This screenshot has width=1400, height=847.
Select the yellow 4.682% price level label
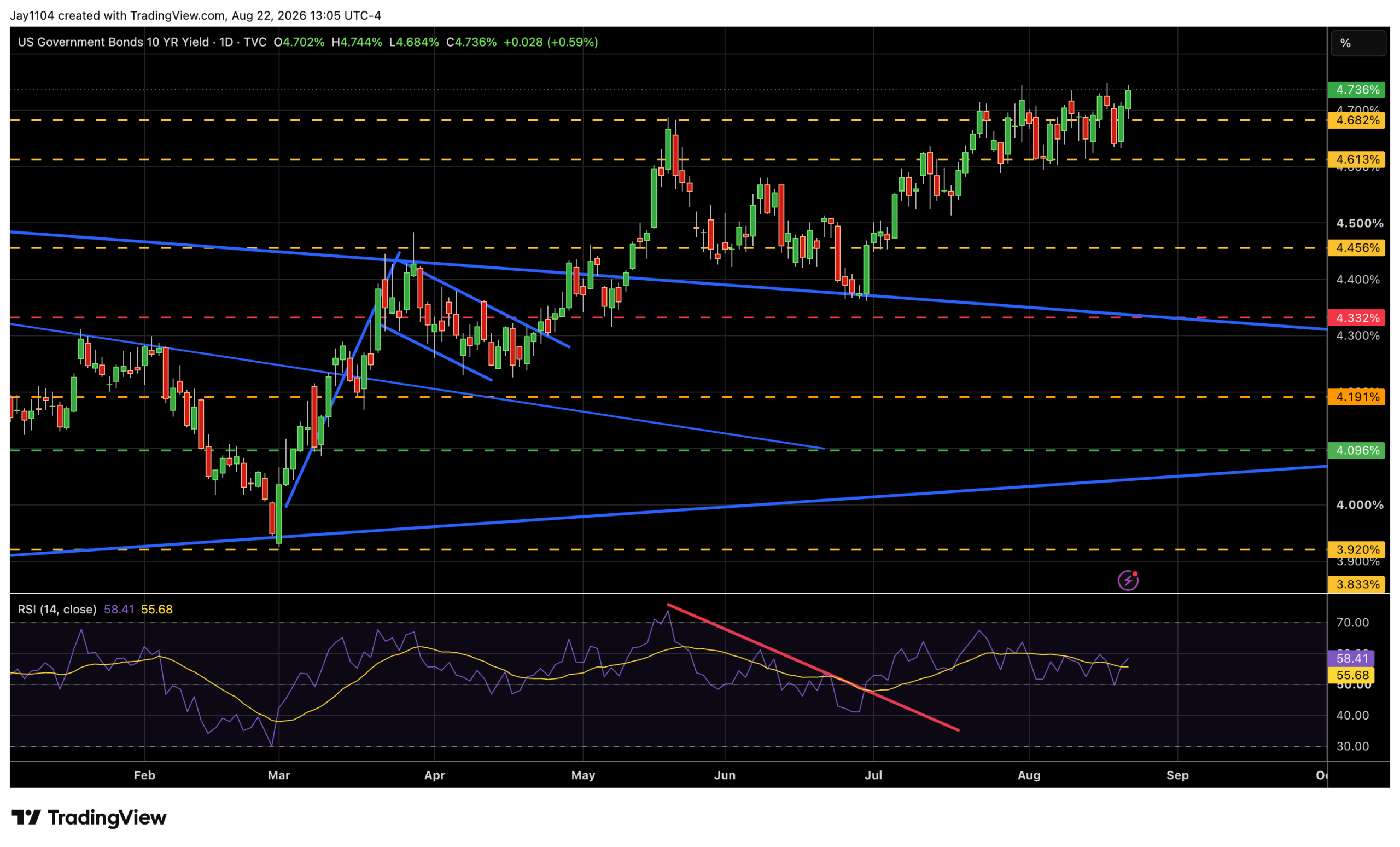1356,120
